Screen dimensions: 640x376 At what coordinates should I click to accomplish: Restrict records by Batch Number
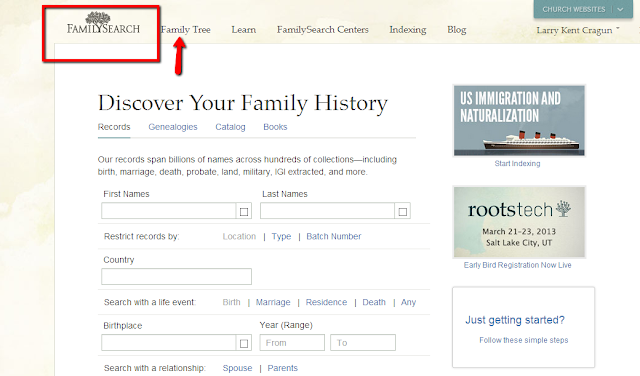tap(333, 236)
